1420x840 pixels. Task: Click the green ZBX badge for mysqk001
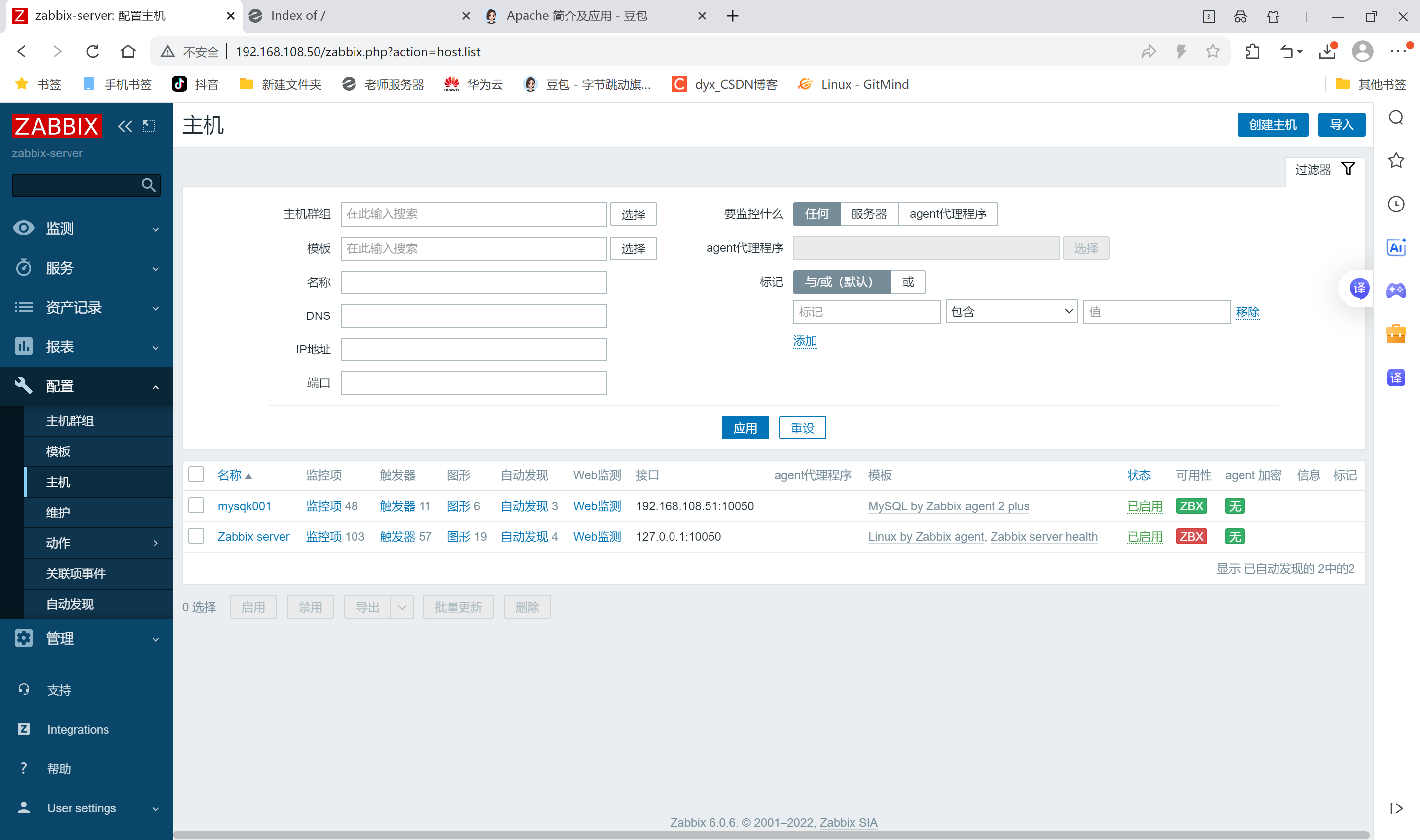click(x=1191, y=506)
